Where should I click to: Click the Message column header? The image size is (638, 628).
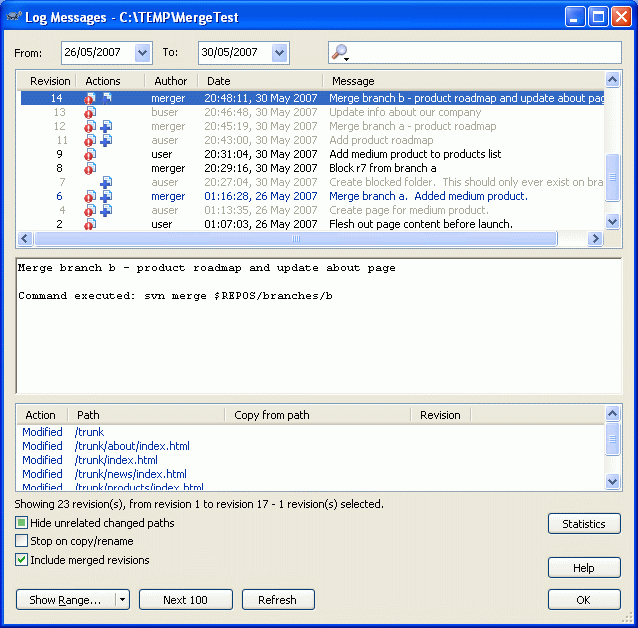click(464, 81)
